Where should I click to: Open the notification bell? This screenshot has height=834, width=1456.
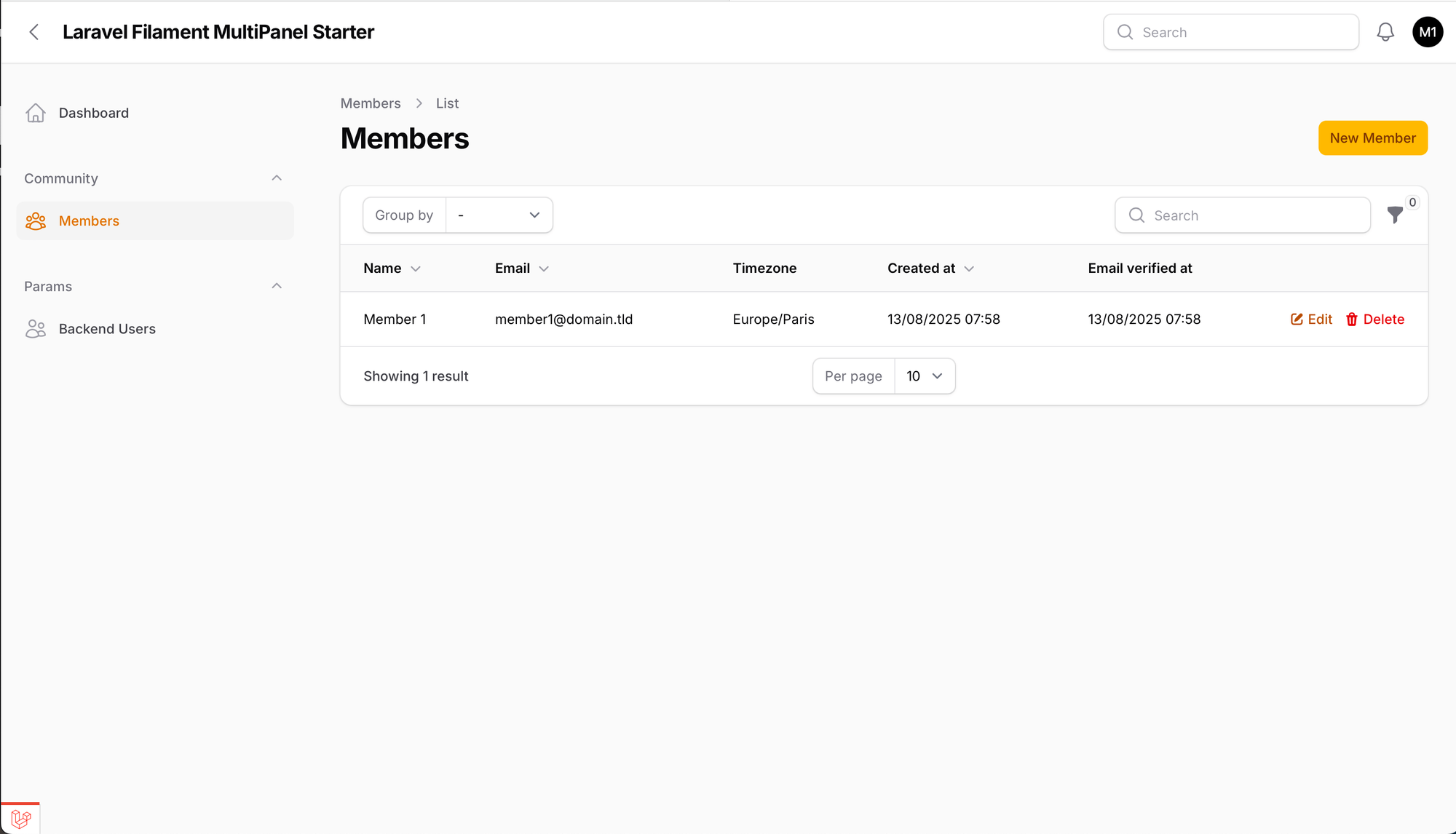1385,31
